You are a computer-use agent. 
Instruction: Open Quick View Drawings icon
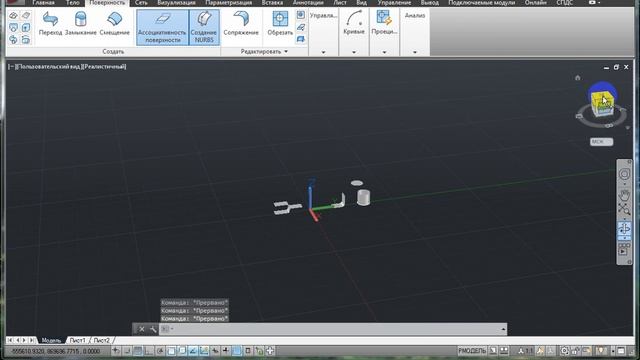504,351
